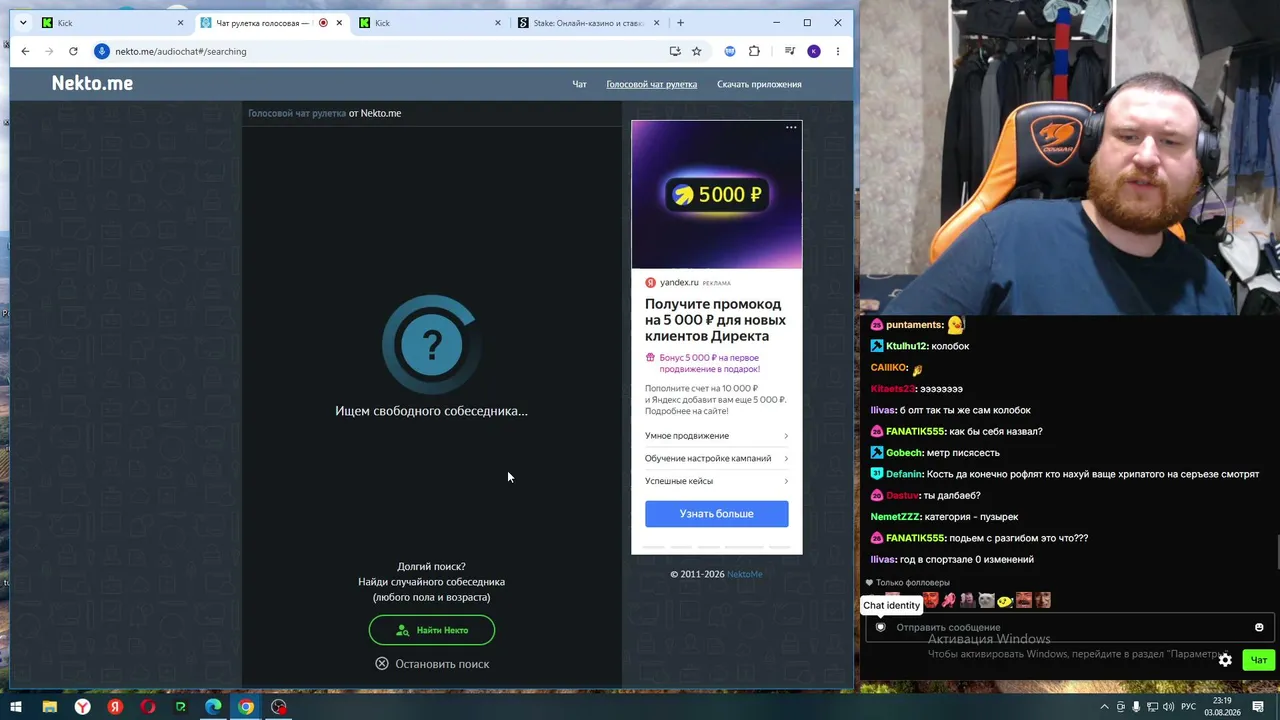1280x720 pixels.
Task: Open the blue extension icon in toolbar
Action: tap(730, 51)
